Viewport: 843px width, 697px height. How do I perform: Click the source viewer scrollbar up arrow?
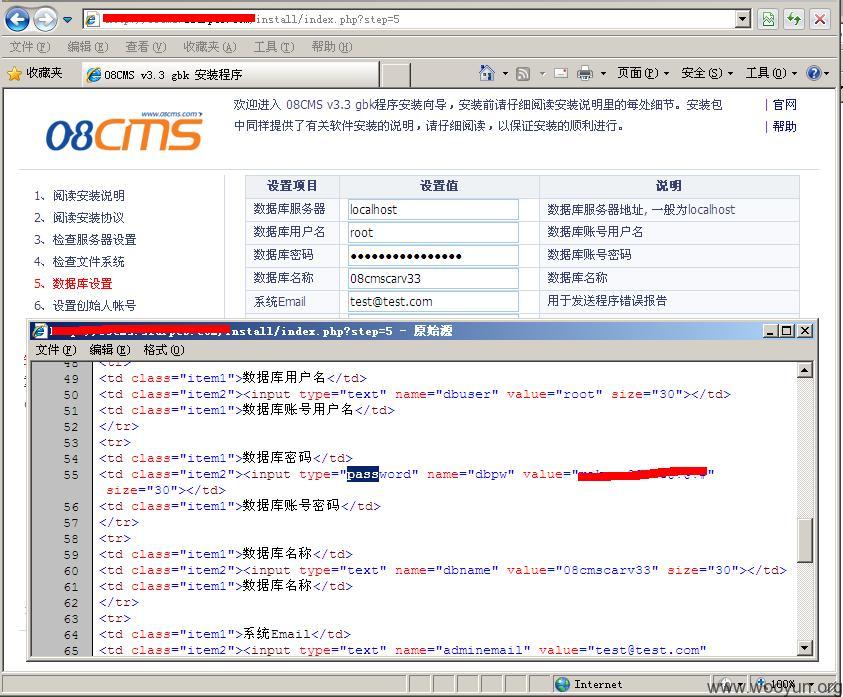[x=804, y=370]
